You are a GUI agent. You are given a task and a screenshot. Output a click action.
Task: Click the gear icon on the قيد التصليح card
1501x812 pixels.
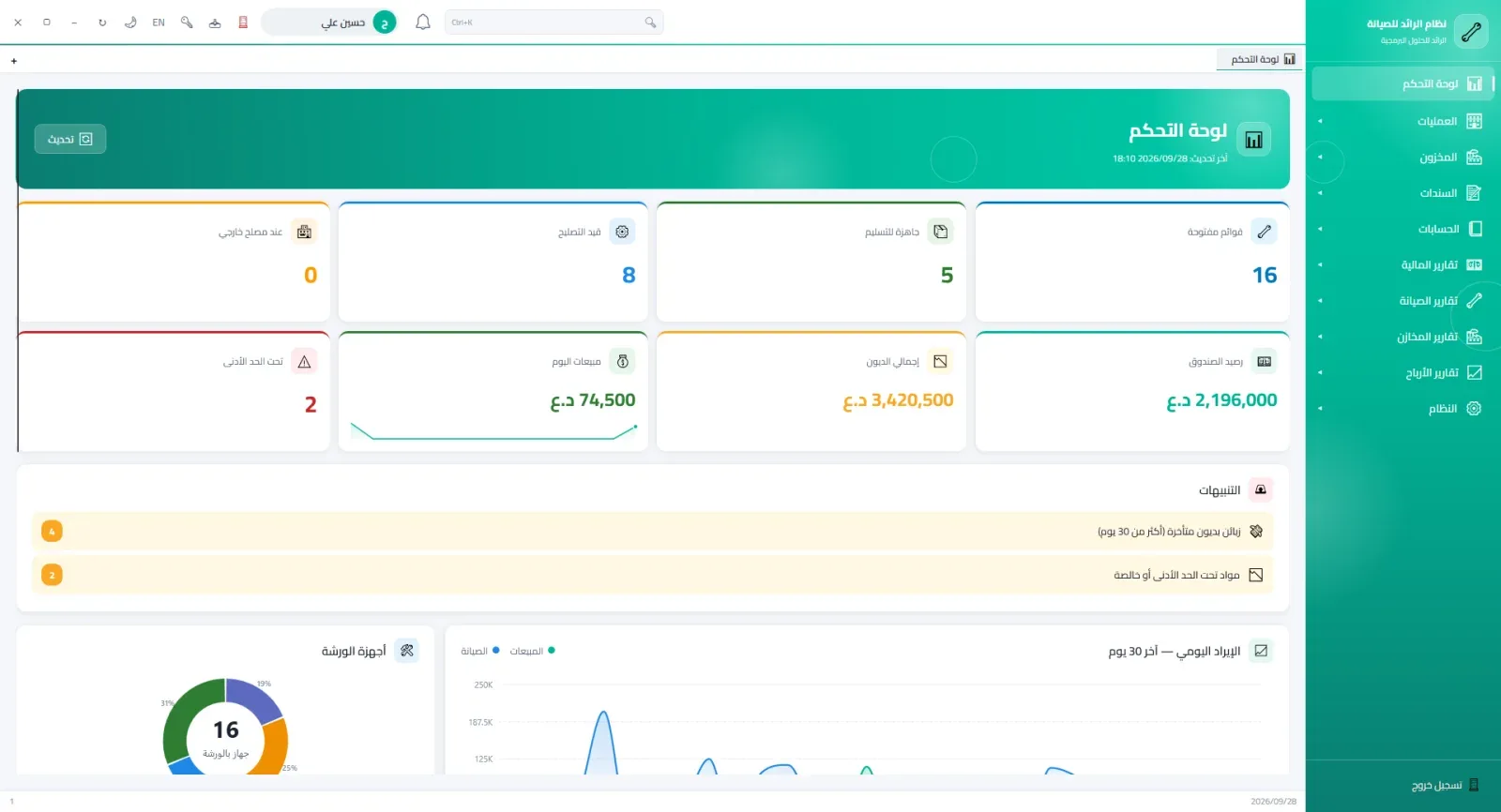click(622, 232)
